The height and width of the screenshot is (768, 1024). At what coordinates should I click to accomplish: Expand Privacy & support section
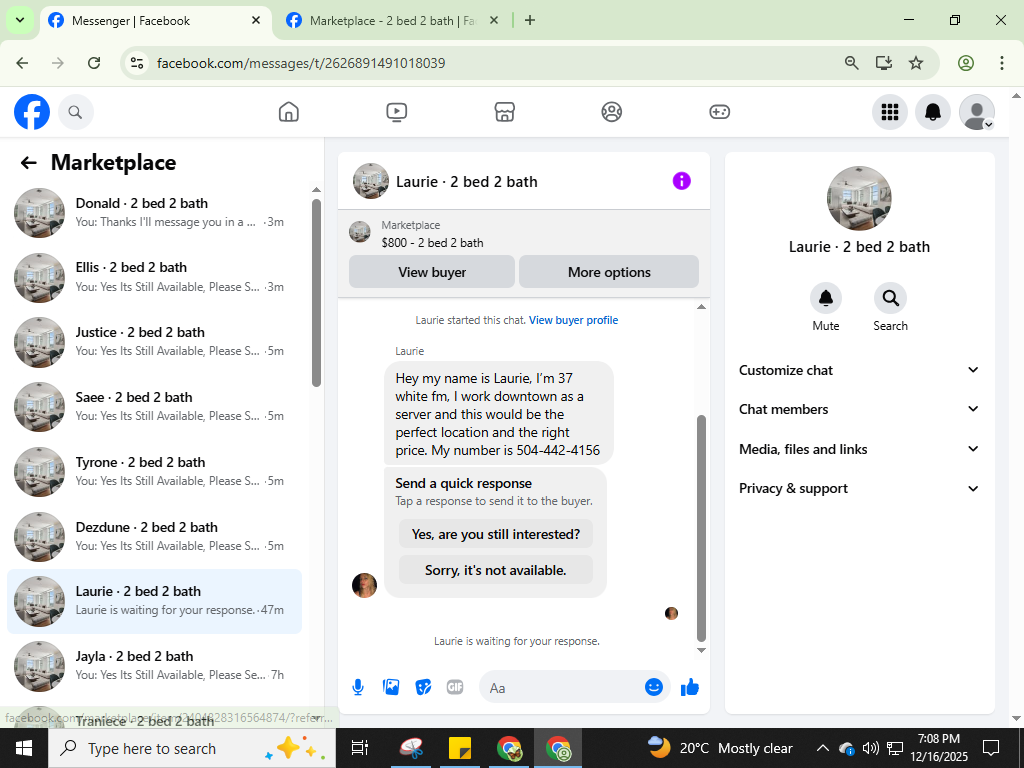(x=859, y=488)
